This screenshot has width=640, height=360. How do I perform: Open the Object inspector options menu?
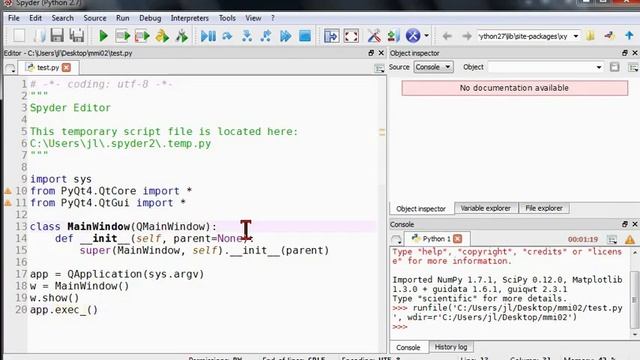(x=633, y=67)
